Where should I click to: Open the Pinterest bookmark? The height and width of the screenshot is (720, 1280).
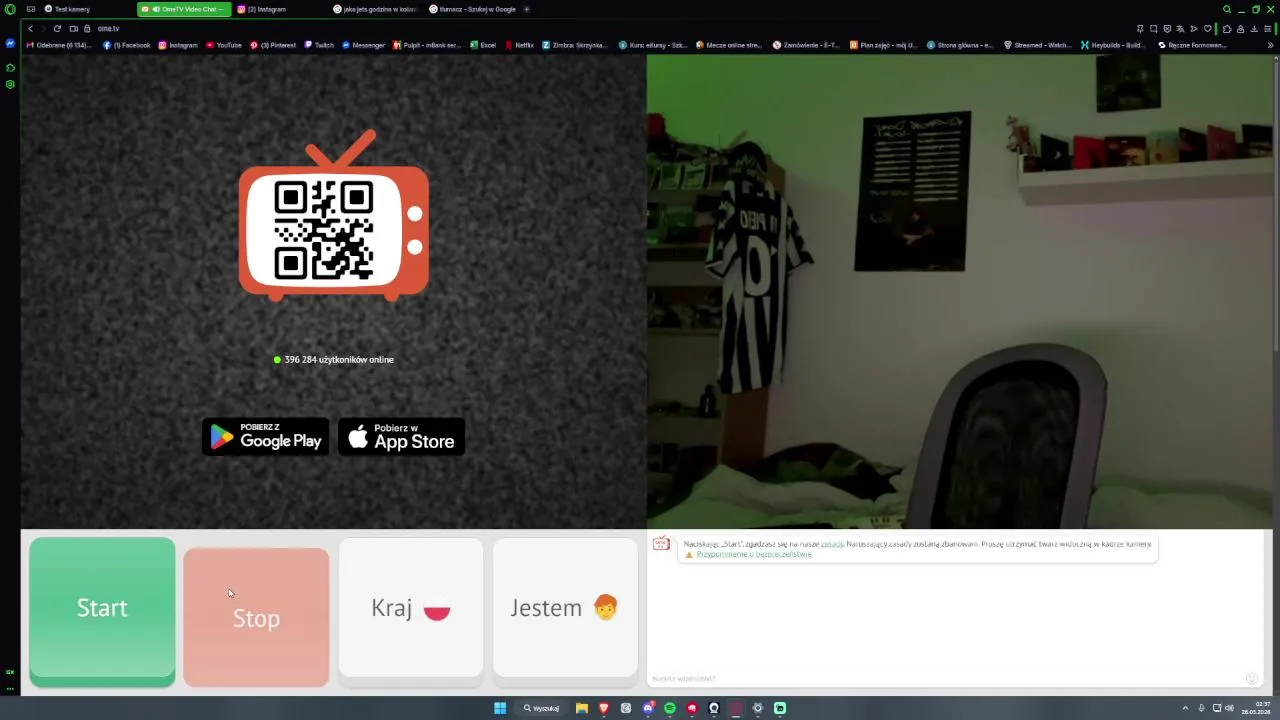tap(273, 45)
